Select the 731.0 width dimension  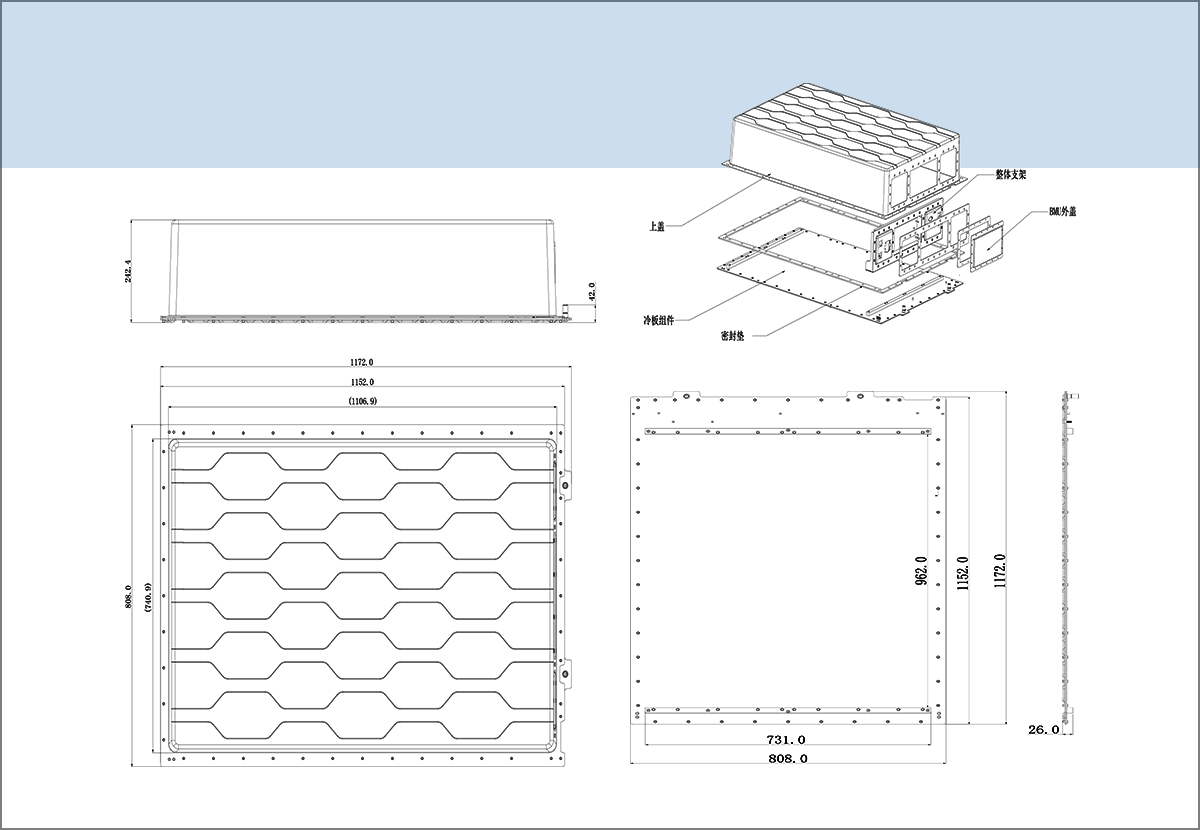coord(786,740)
